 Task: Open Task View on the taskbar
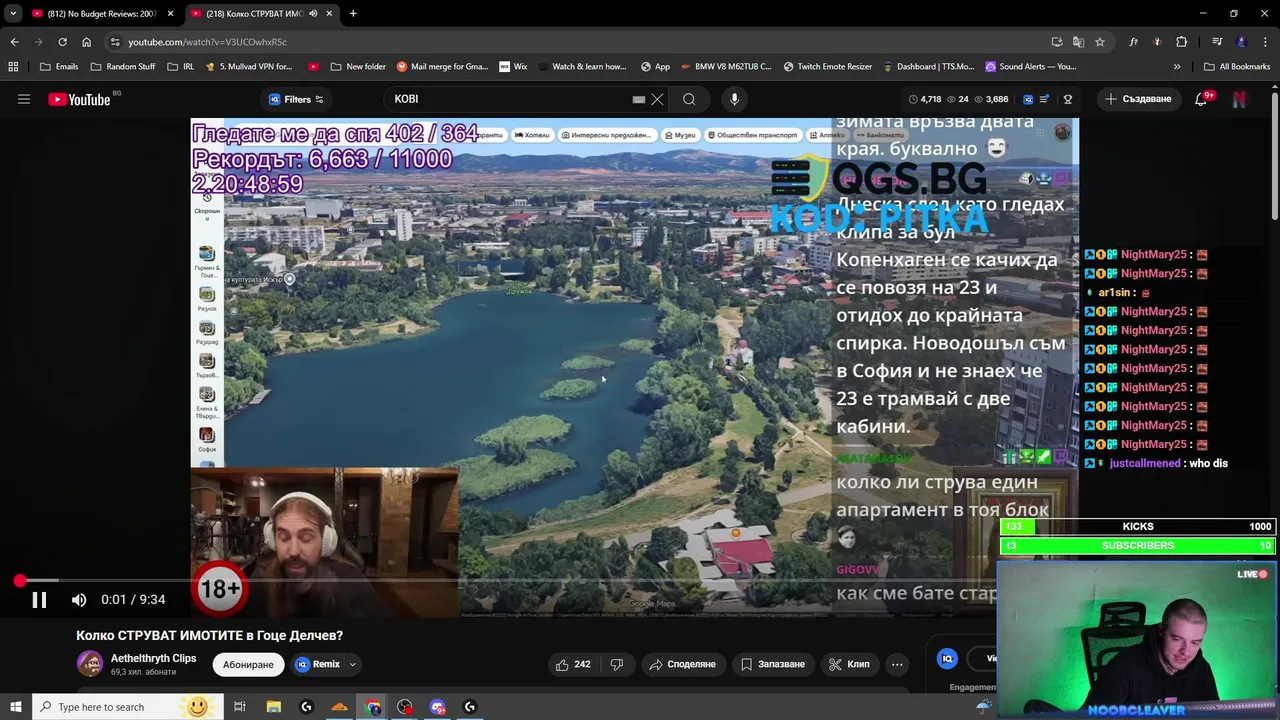(240, 707)
